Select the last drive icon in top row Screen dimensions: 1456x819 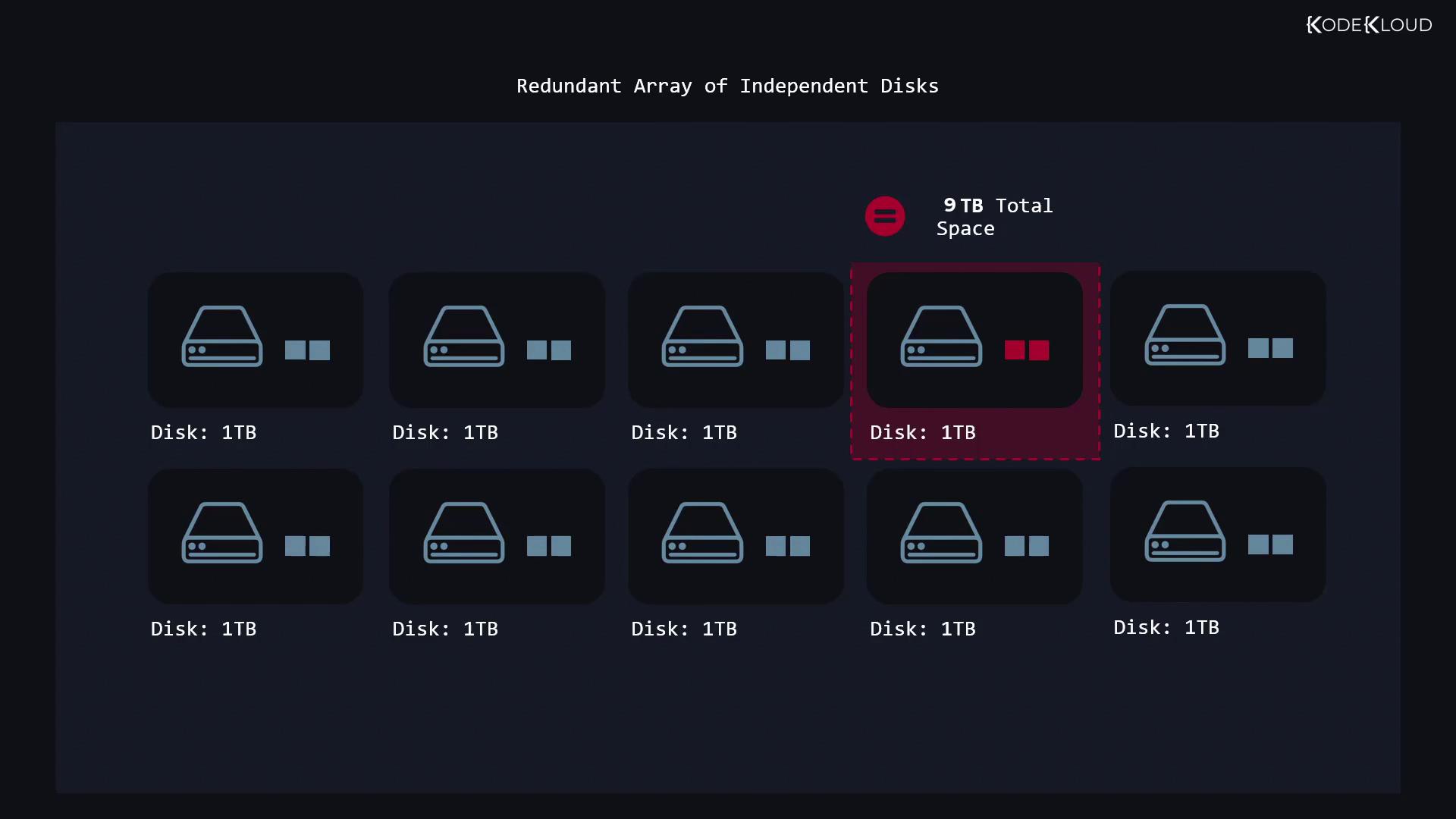point(1185,335)
